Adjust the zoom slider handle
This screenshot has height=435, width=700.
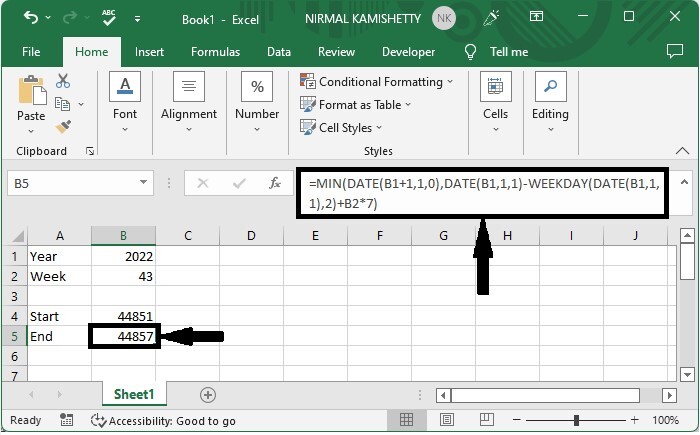[x=576, y=420]
